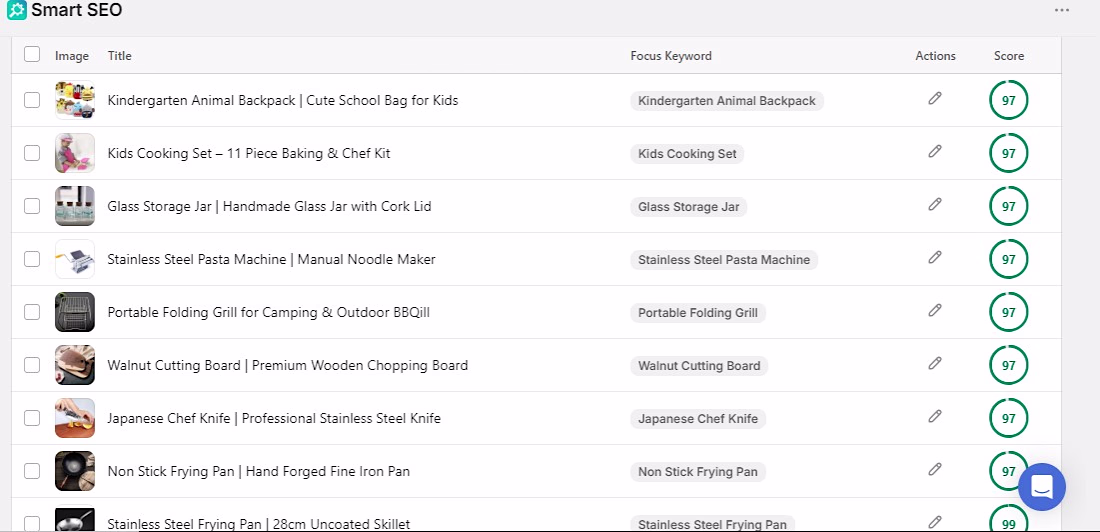Toggle the select-all checkbox in header
This screenshot has width=1100, height=532.
point(32,54)
